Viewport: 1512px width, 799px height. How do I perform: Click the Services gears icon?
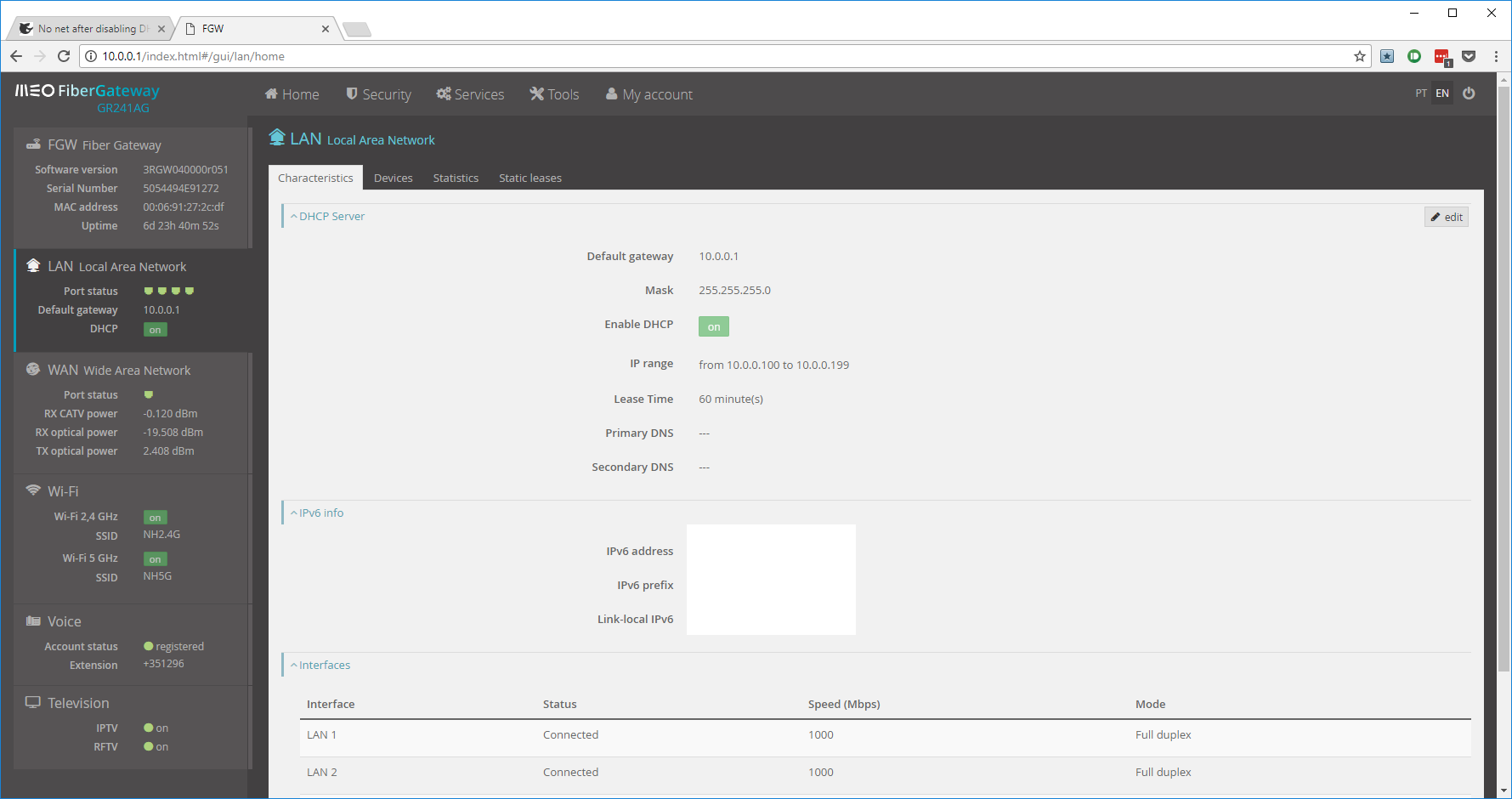[x=444, y=93]
